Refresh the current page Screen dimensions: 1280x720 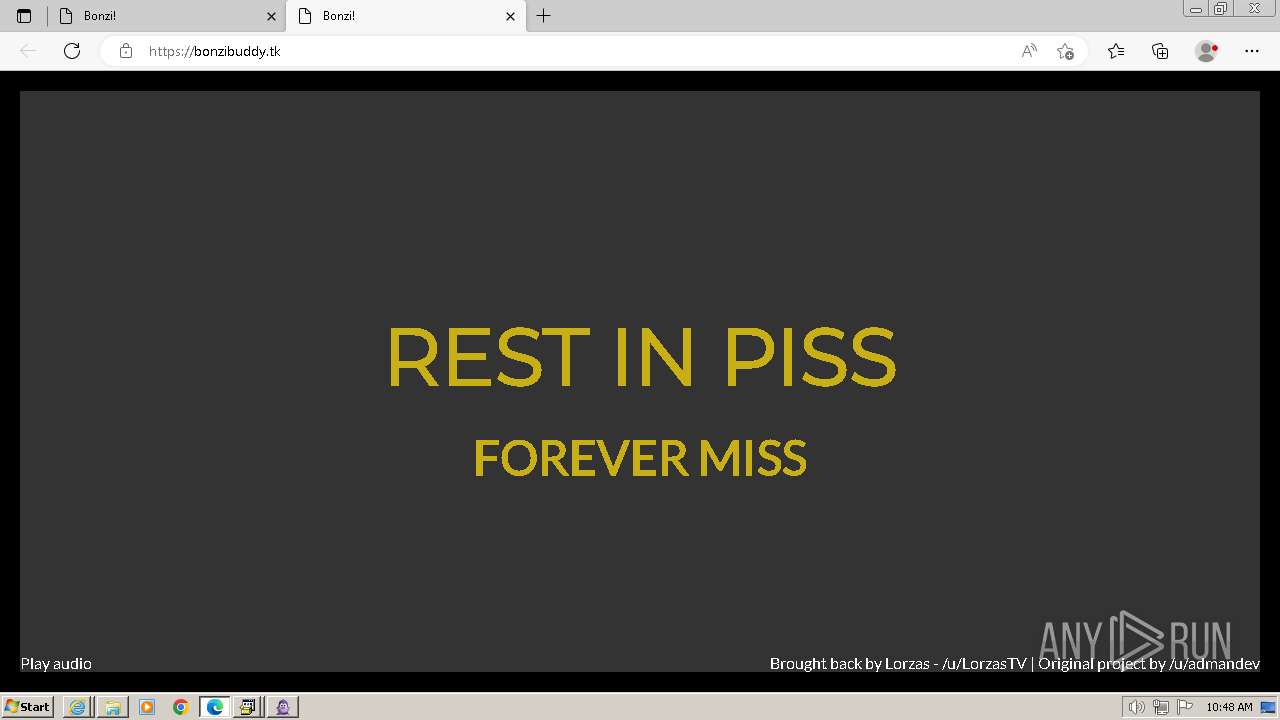[72, 51]
